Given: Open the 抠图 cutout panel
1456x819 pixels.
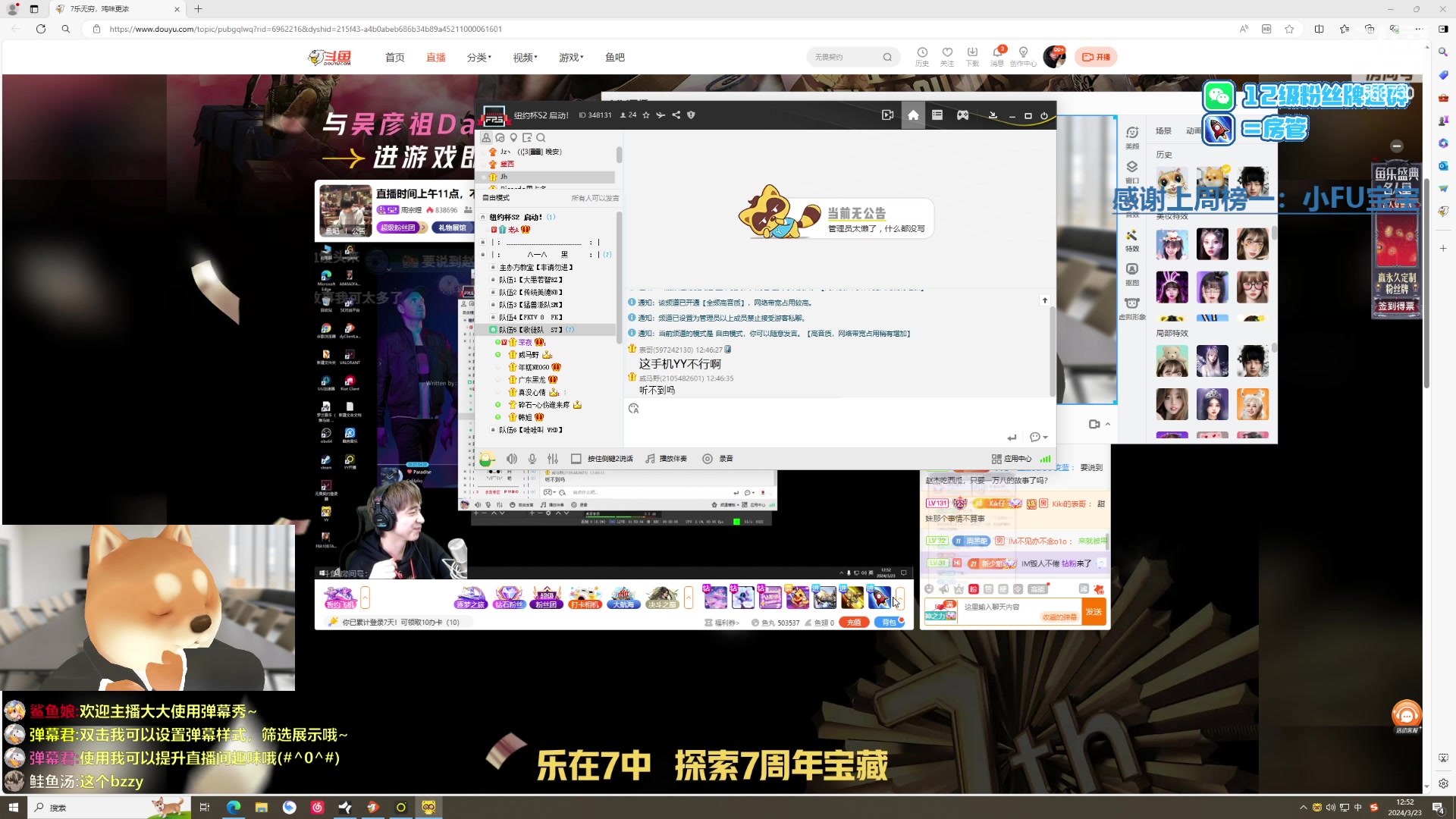Looking at the screenshot, I should 1132,275.
